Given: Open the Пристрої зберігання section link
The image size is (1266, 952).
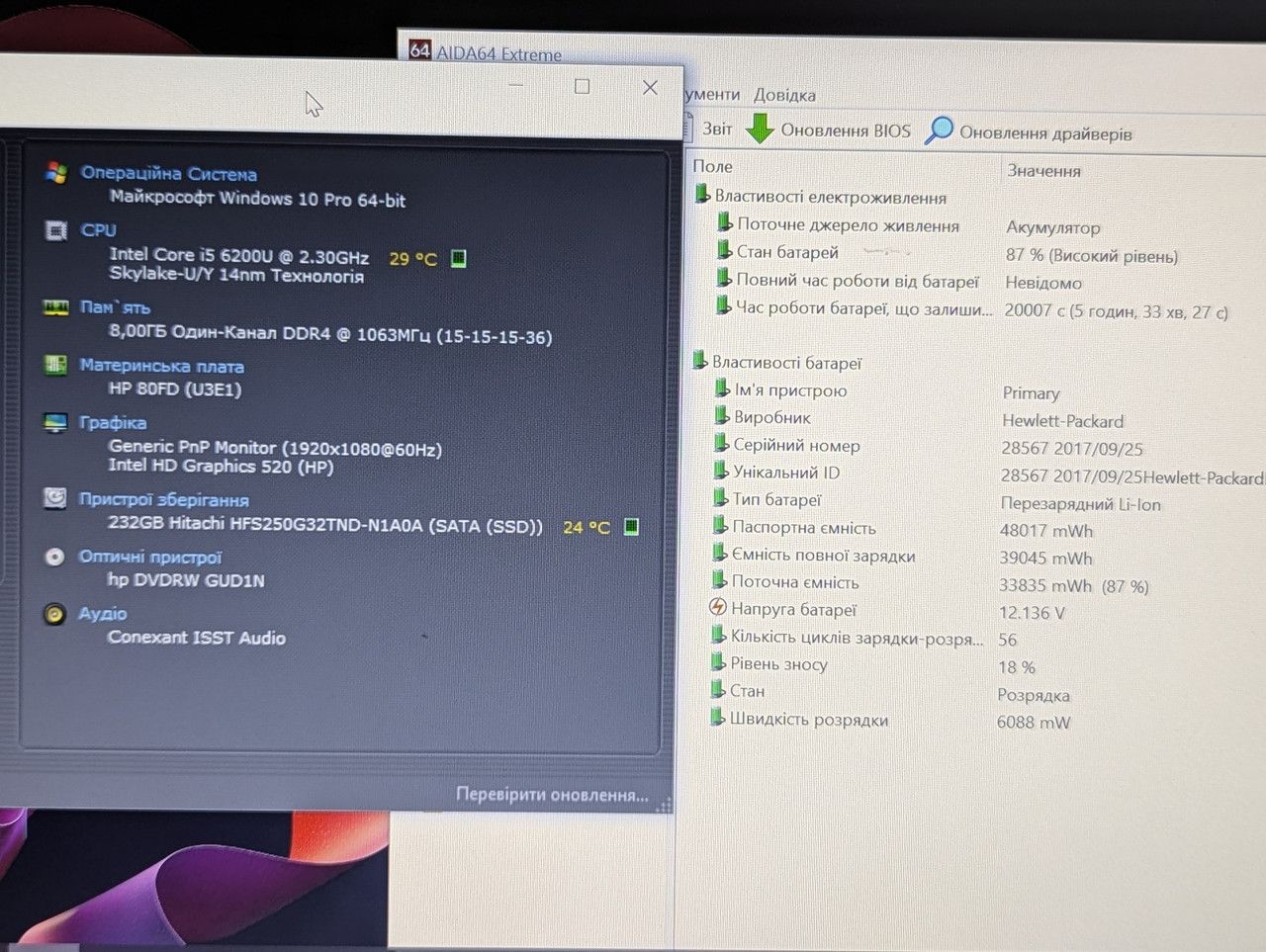Looking at the screenshot, I should (164, 499).
